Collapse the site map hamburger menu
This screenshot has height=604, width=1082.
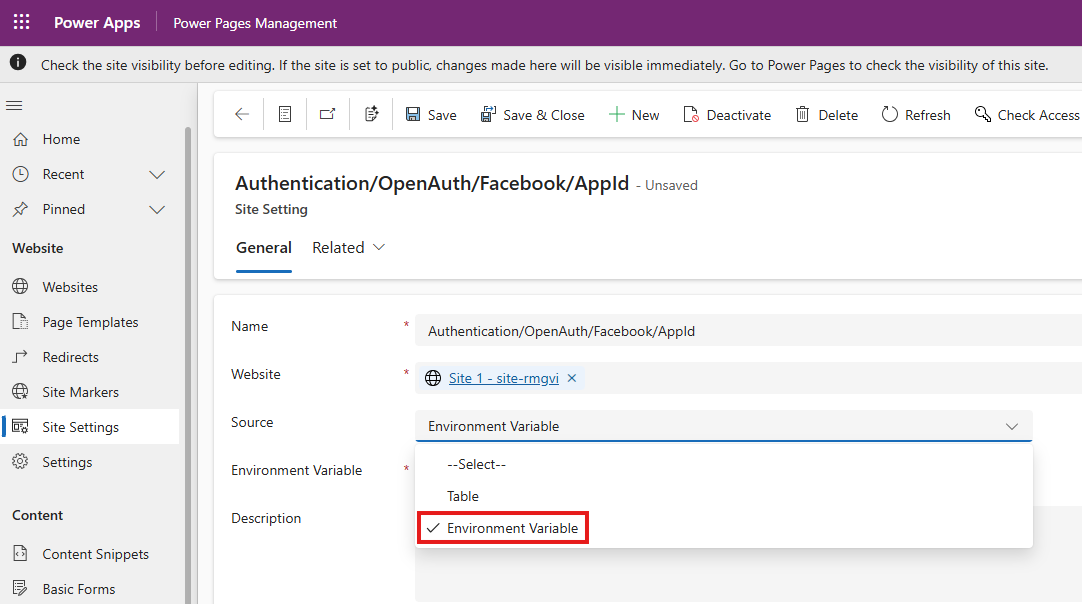14,106
